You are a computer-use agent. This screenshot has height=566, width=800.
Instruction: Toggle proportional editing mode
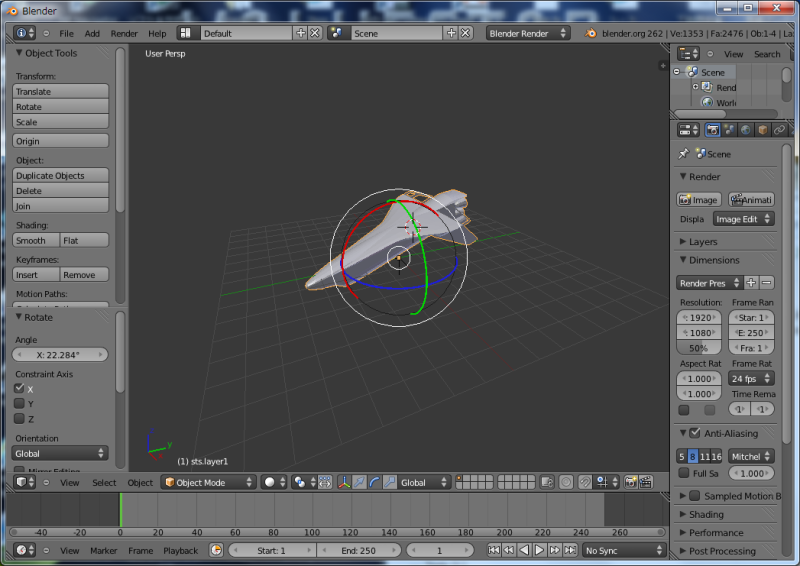point(566,482)
